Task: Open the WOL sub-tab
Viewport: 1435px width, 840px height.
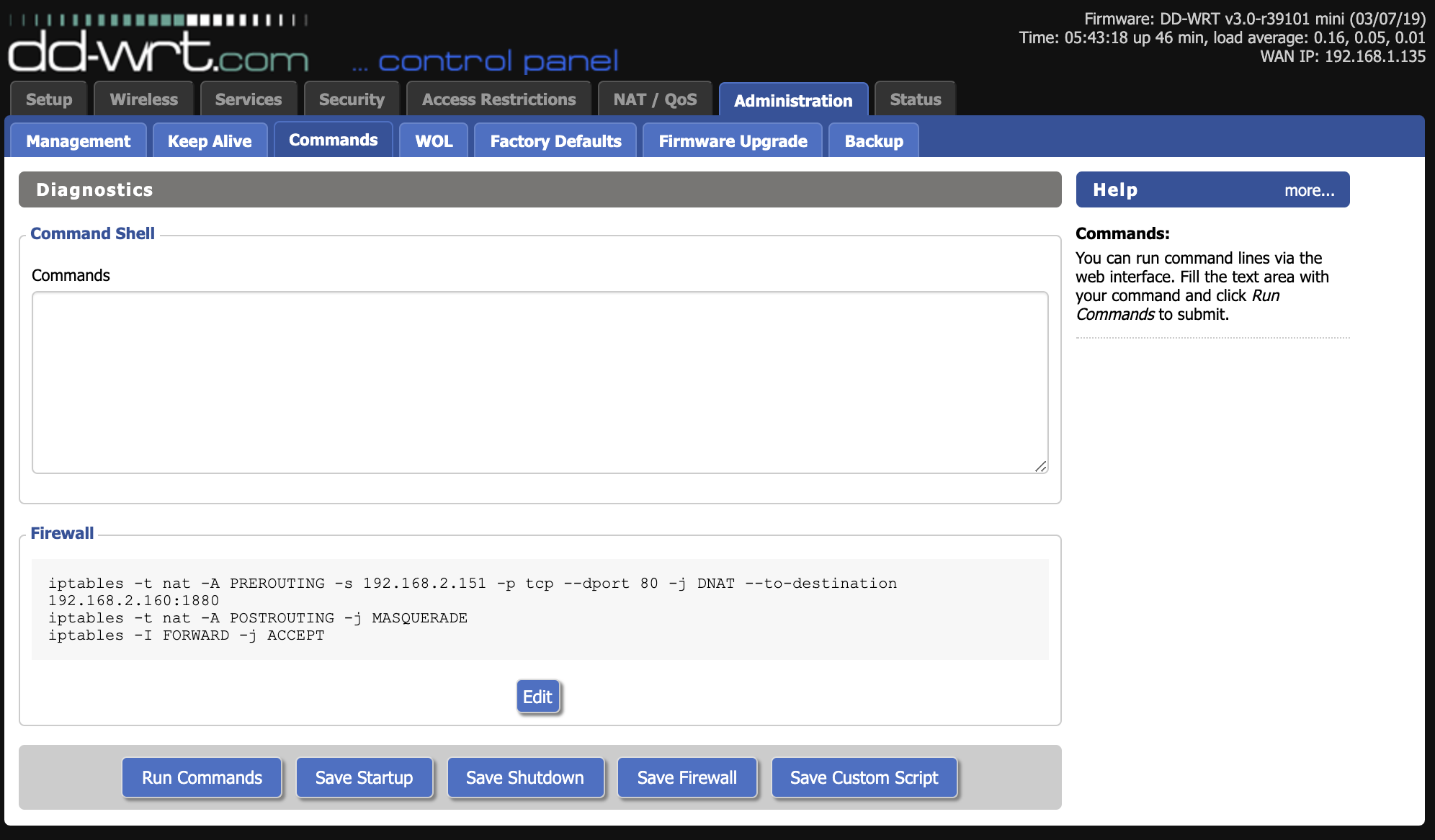Action: click(434, 140)
